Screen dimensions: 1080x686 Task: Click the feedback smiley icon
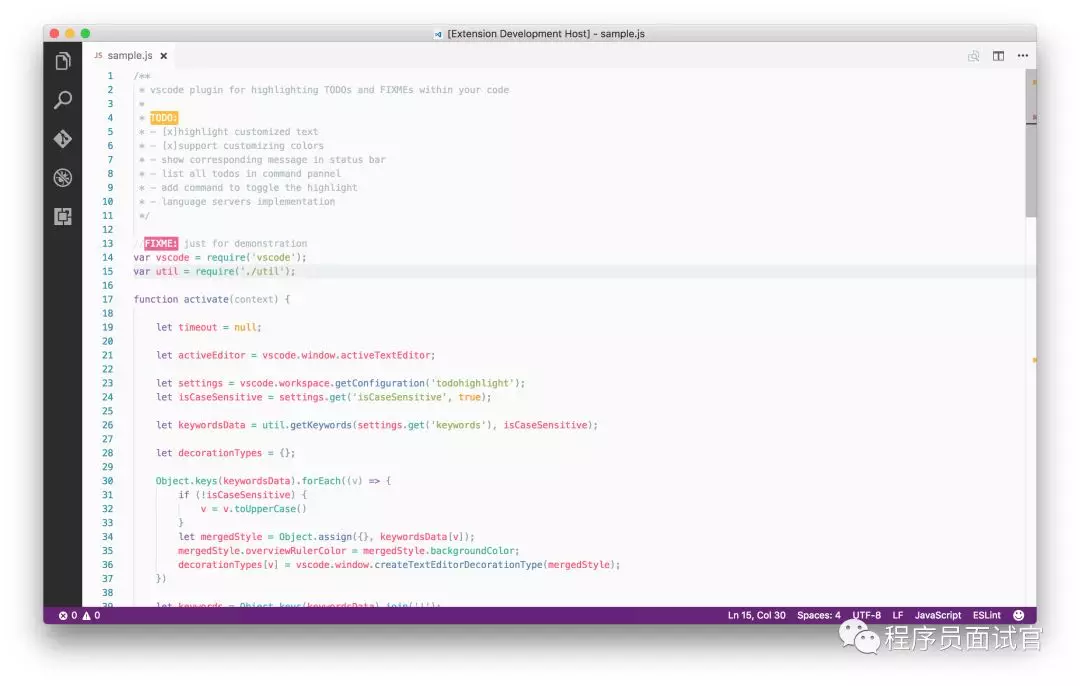click(1019, 615)
